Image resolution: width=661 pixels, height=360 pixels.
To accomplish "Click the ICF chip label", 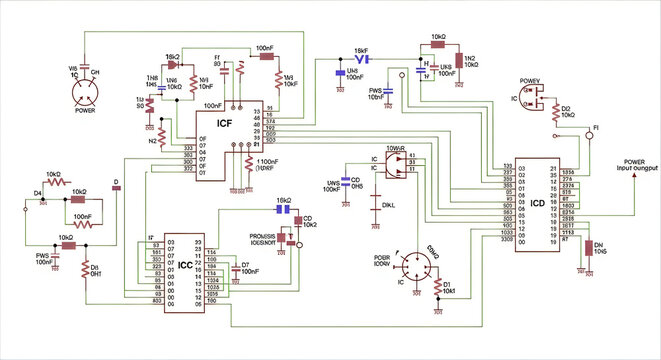I will (224, 124).
